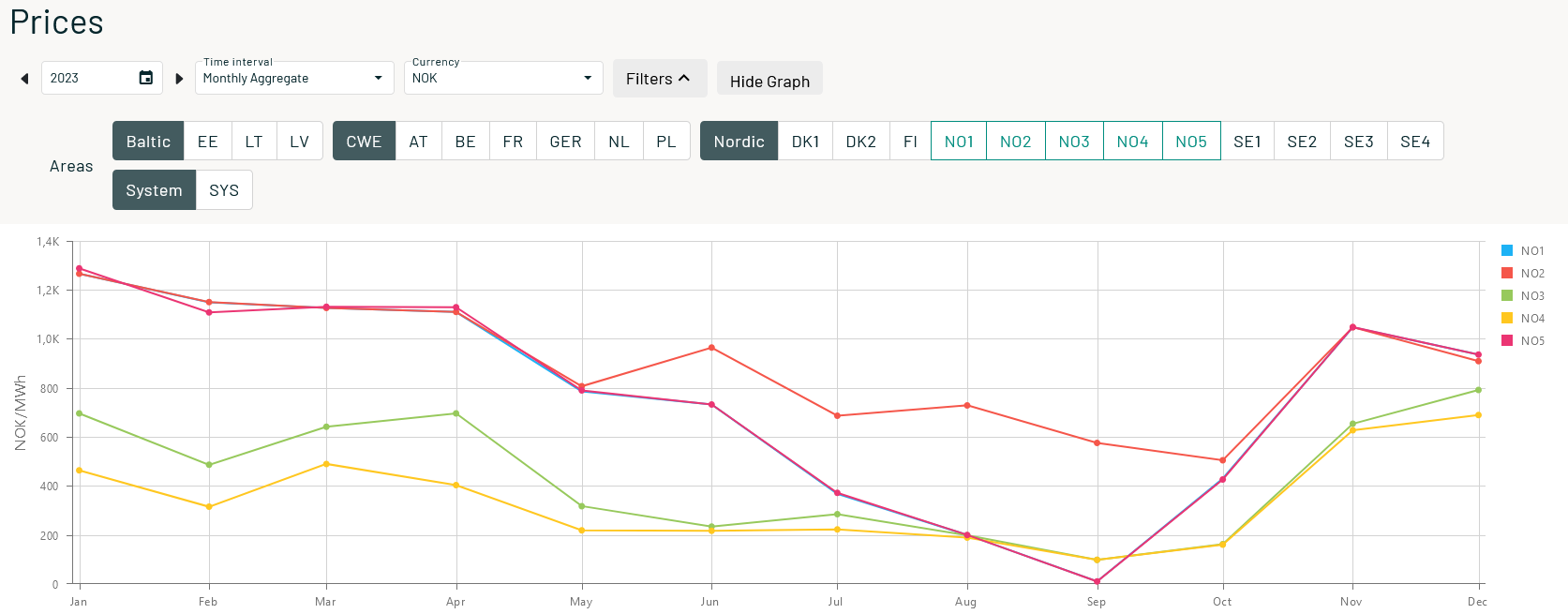Click NO3 green legend marker
The width and height of the screenshot is (1568, 614).
tap(1507, 295)
